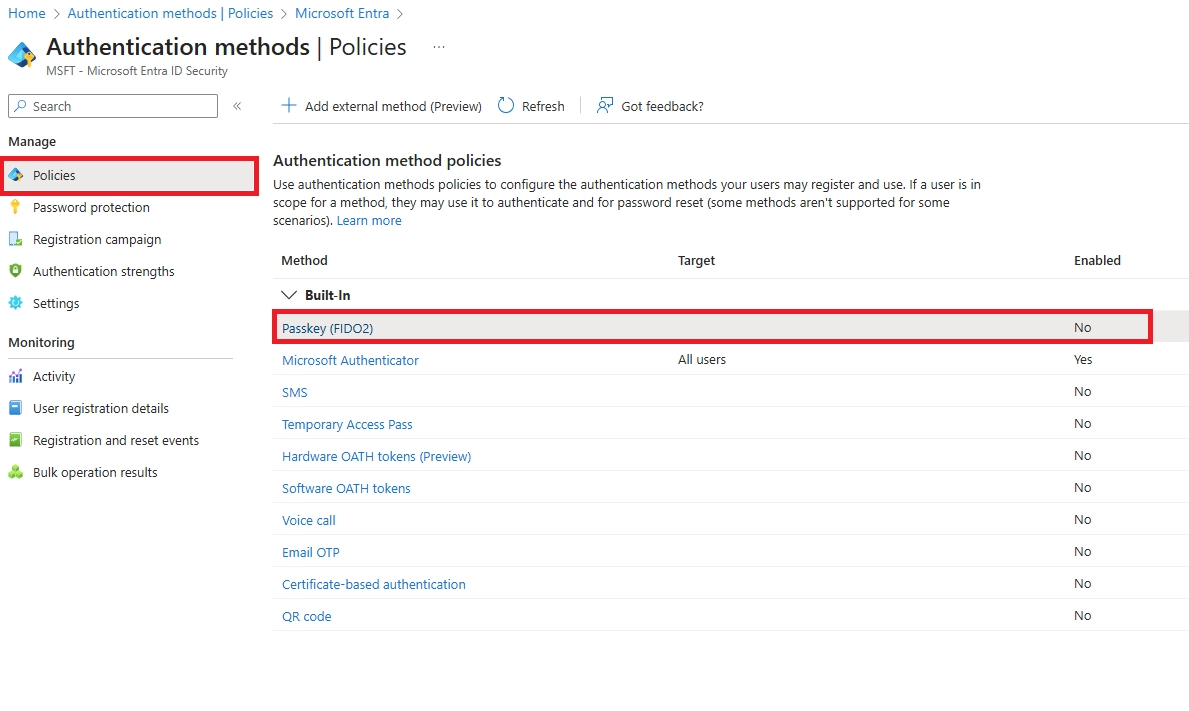The image size is (1189, 711).
Task: Click the Learn more link
Action: [x=369, y=220]
